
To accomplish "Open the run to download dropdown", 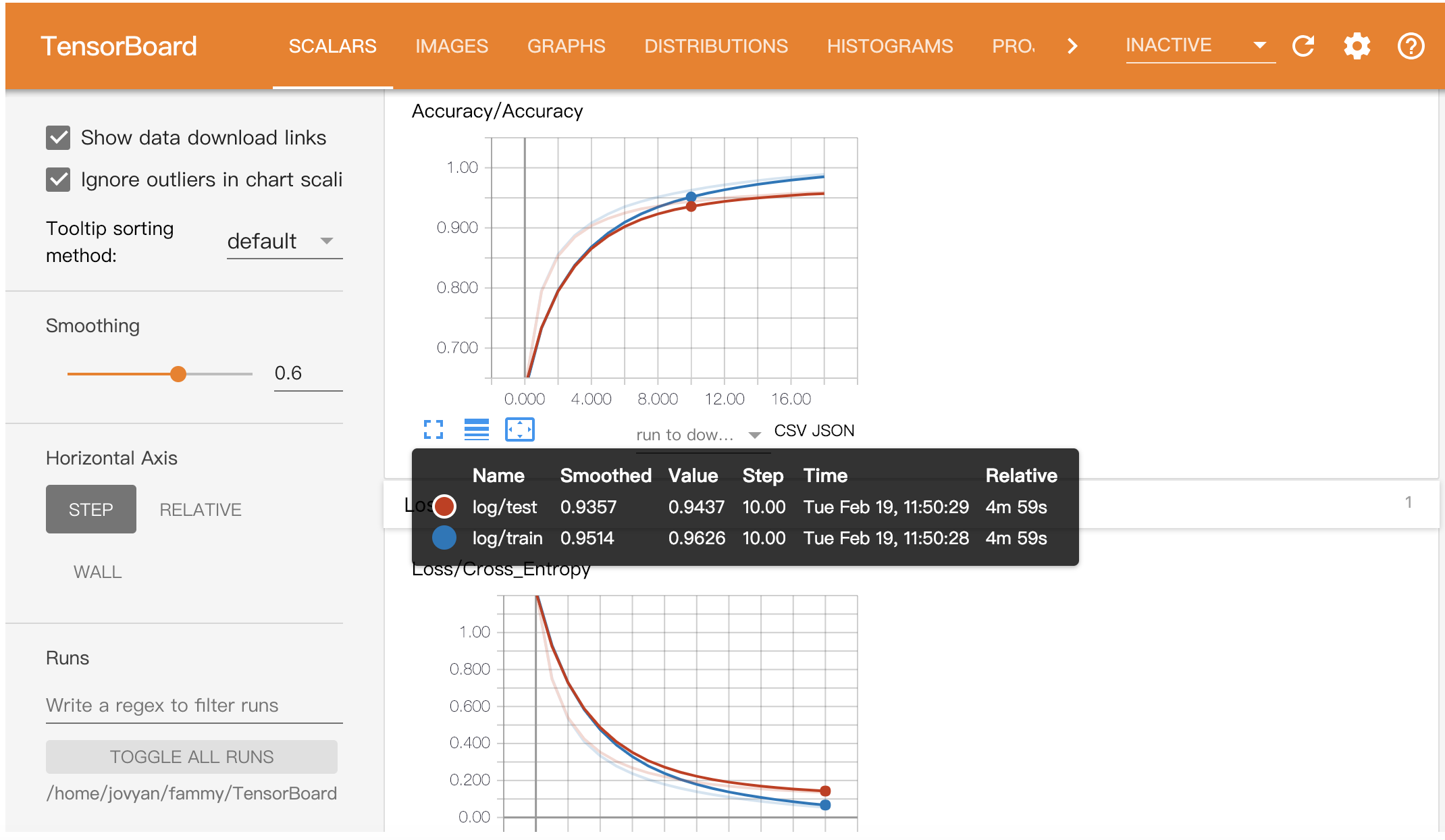I will coord(696,434).
